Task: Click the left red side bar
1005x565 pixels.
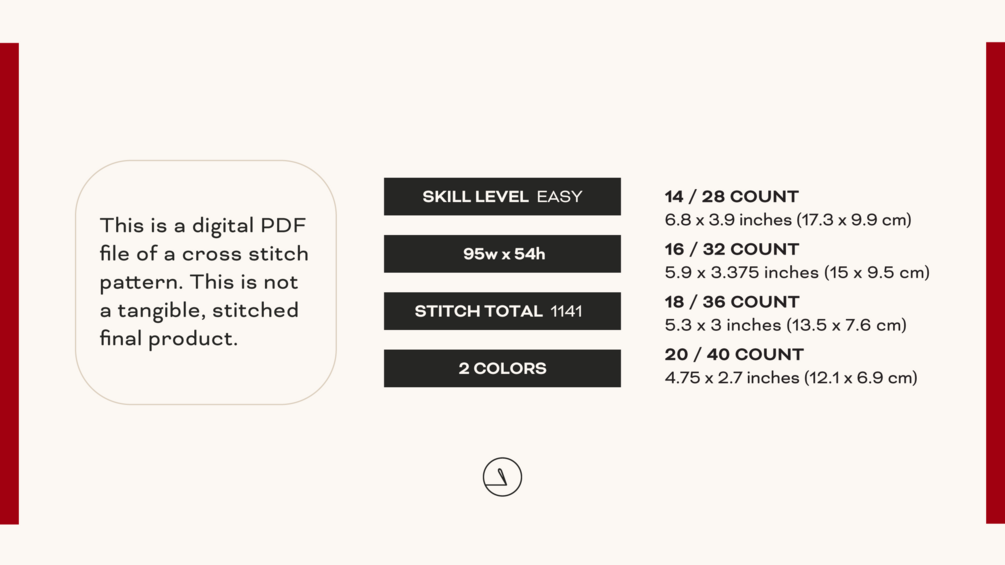Action: pyautogui.click(x=9, y=283)
